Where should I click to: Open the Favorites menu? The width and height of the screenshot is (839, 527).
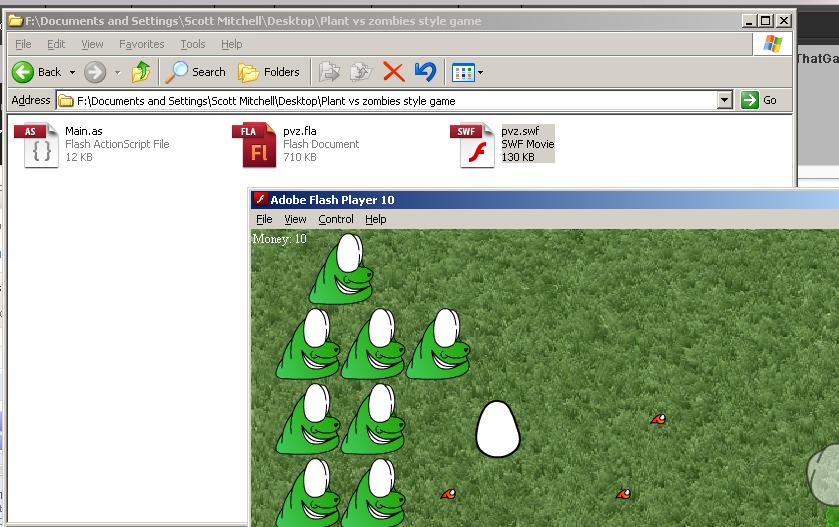pyautogui.click(x=142, y=44)
